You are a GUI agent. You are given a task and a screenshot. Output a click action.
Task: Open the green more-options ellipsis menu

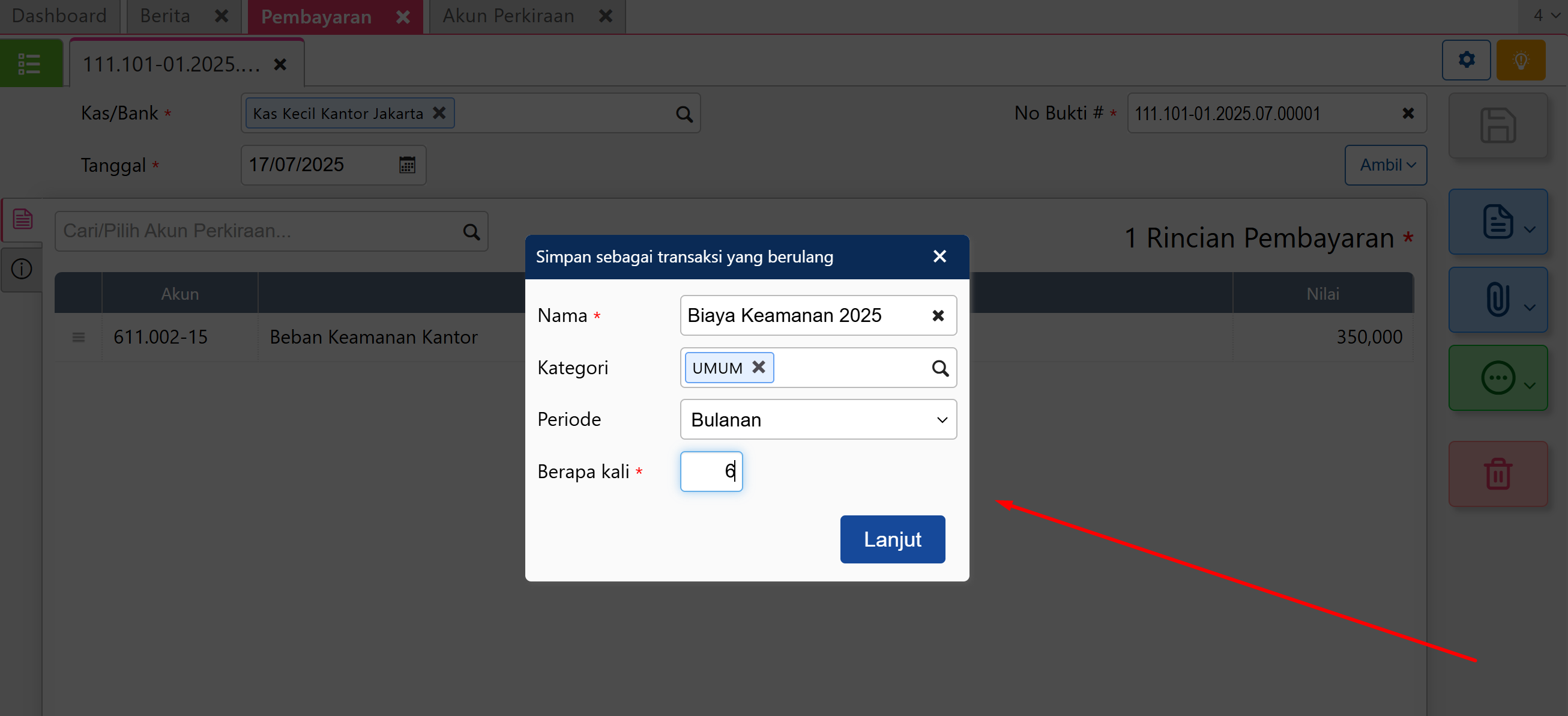click(1497, 378)
